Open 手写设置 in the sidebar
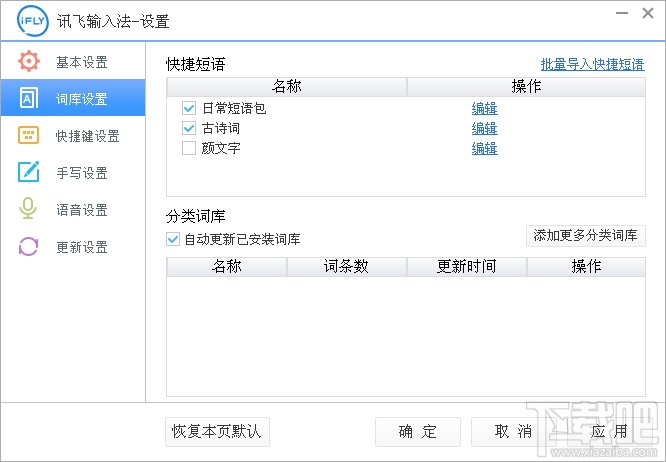 pos(73,172)
